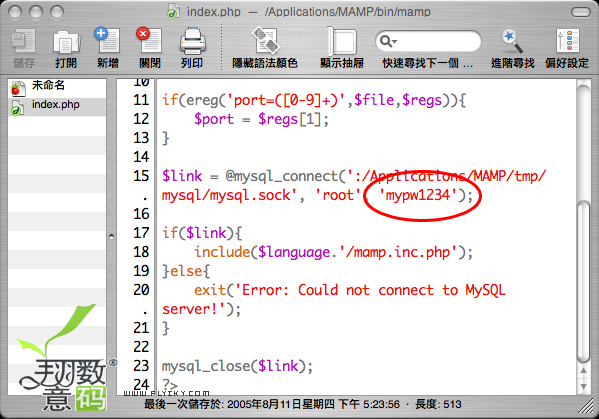
Task: Toggle syntax coloring via 隱藏語法顏色 icon
Action: 265,40
